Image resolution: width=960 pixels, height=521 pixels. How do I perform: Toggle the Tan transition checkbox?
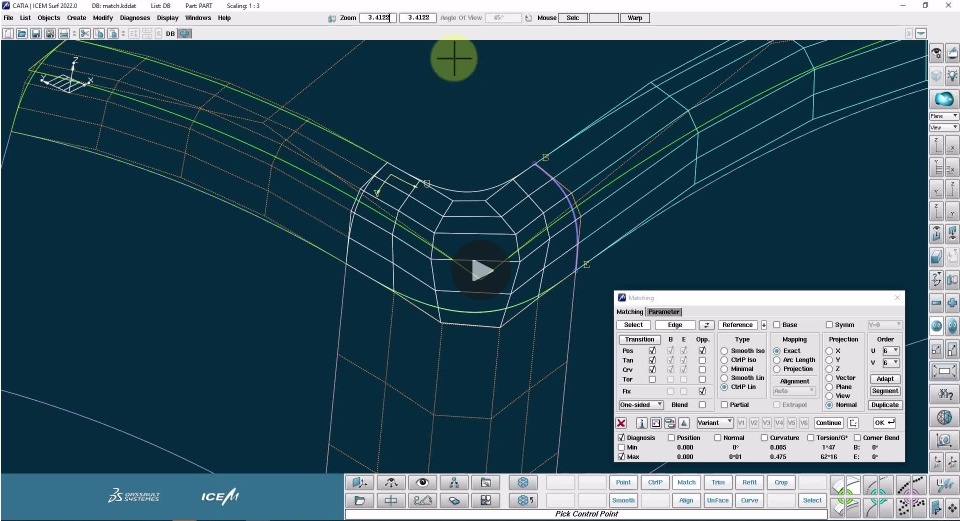tap(652, 361)
